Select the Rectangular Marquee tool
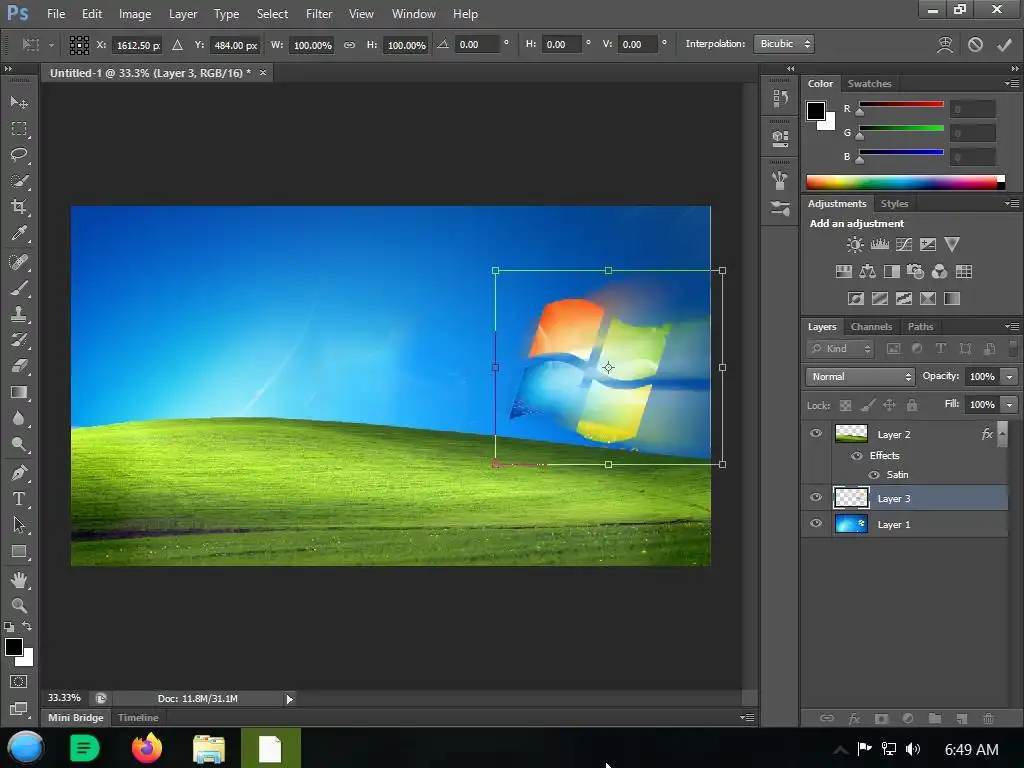This screenshot has width=1024, height=768. pos(19,129)
